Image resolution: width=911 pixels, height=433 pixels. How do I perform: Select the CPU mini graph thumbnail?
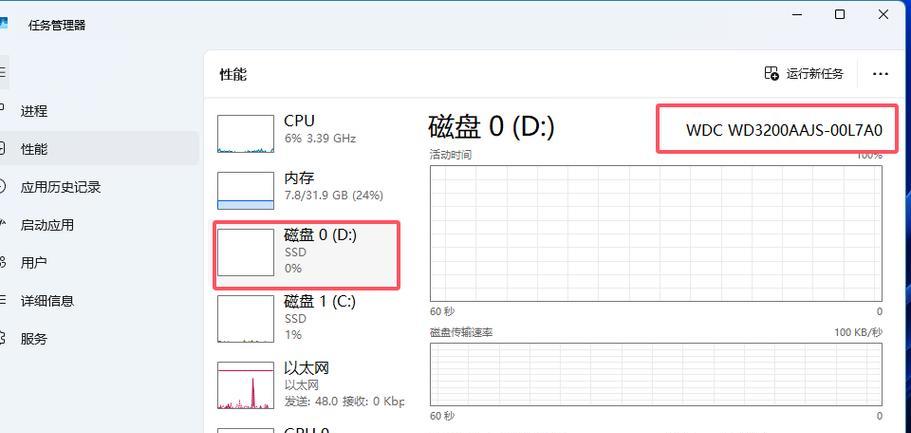click(x=245, y=134)
